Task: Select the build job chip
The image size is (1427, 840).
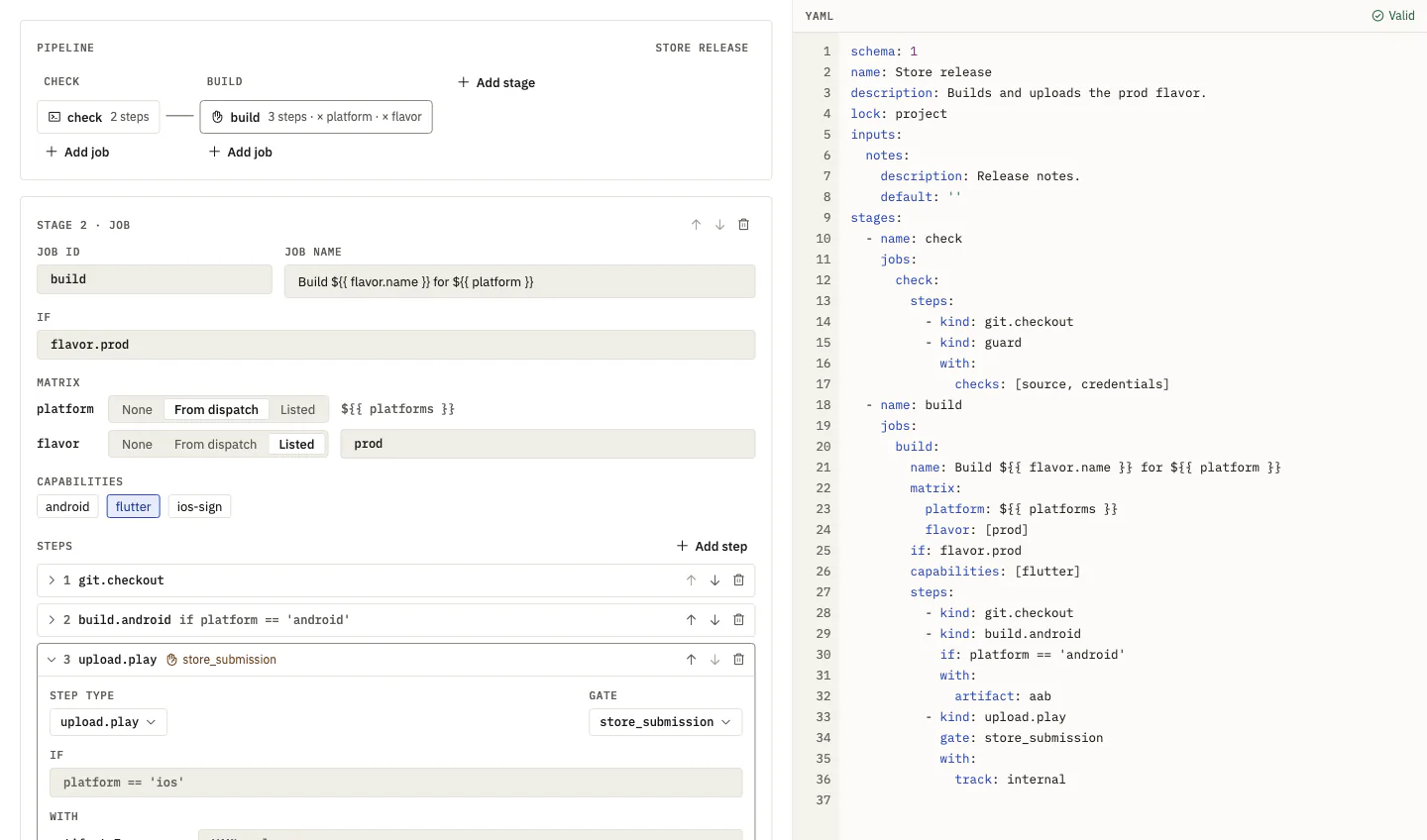Action: click(316, 117)
